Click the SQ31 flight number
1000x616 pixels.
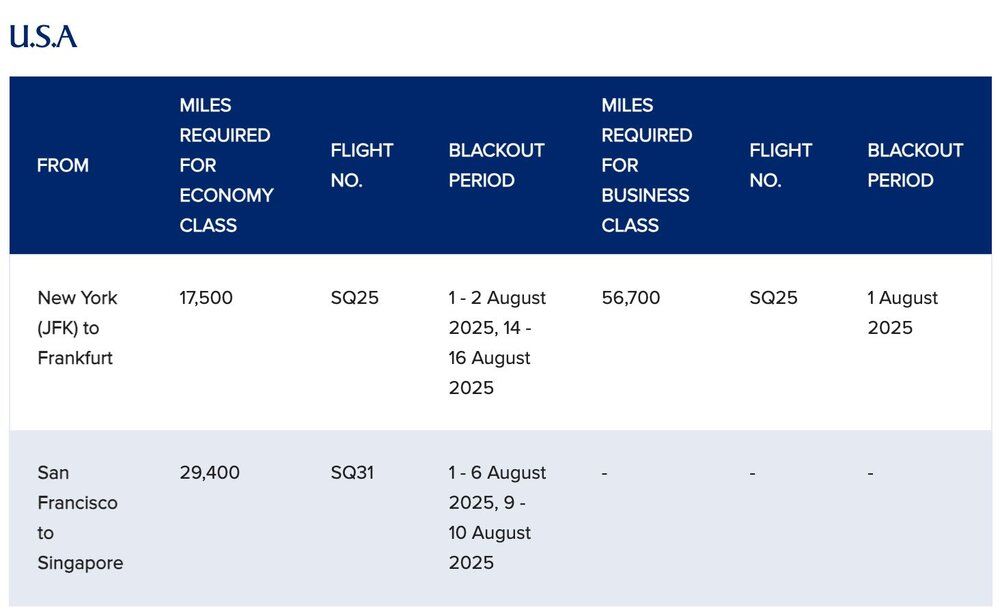click(352, 472)
